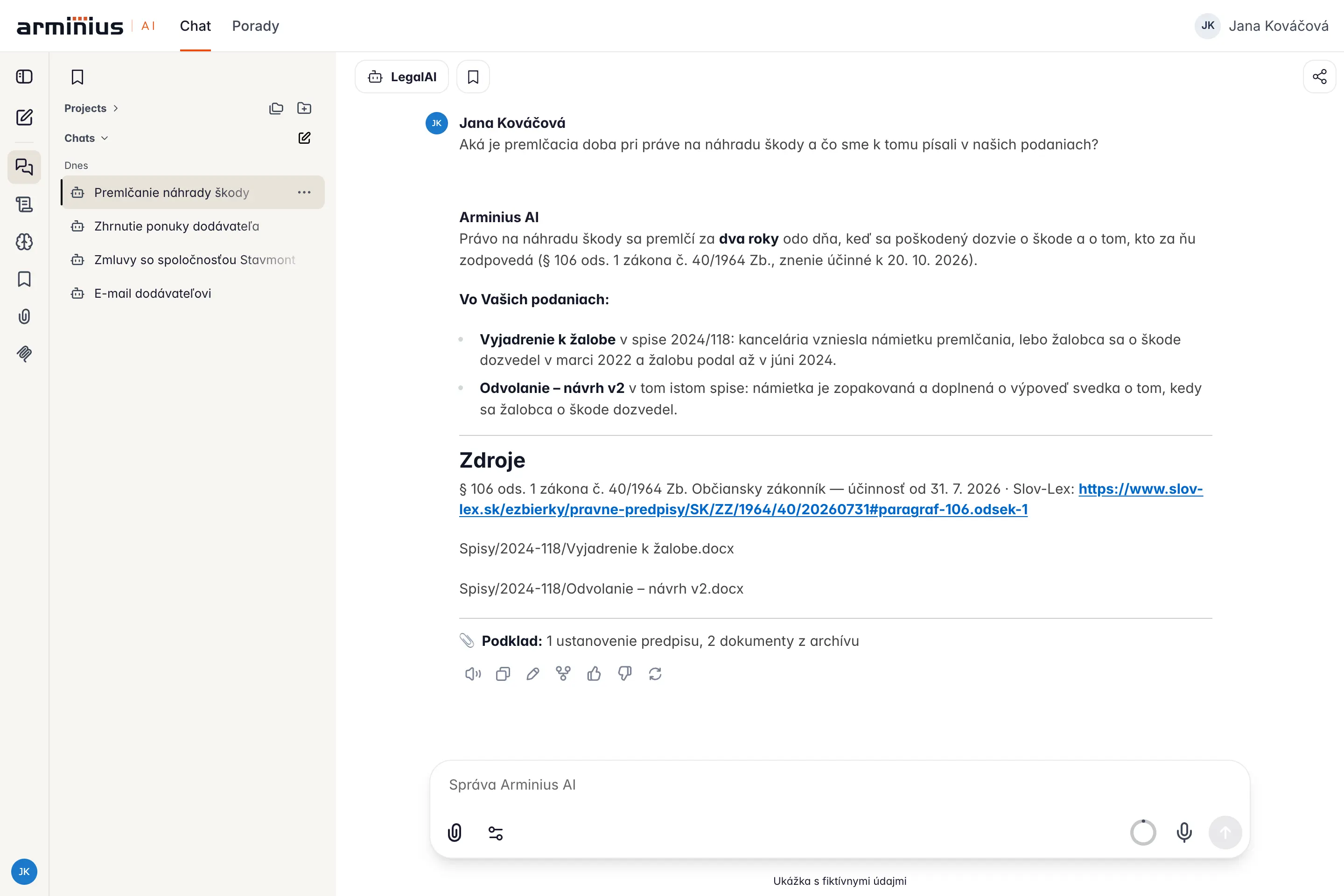The image size is (1344, 896).
Task: Switch to the Chat tab
Action: point(196,26)
